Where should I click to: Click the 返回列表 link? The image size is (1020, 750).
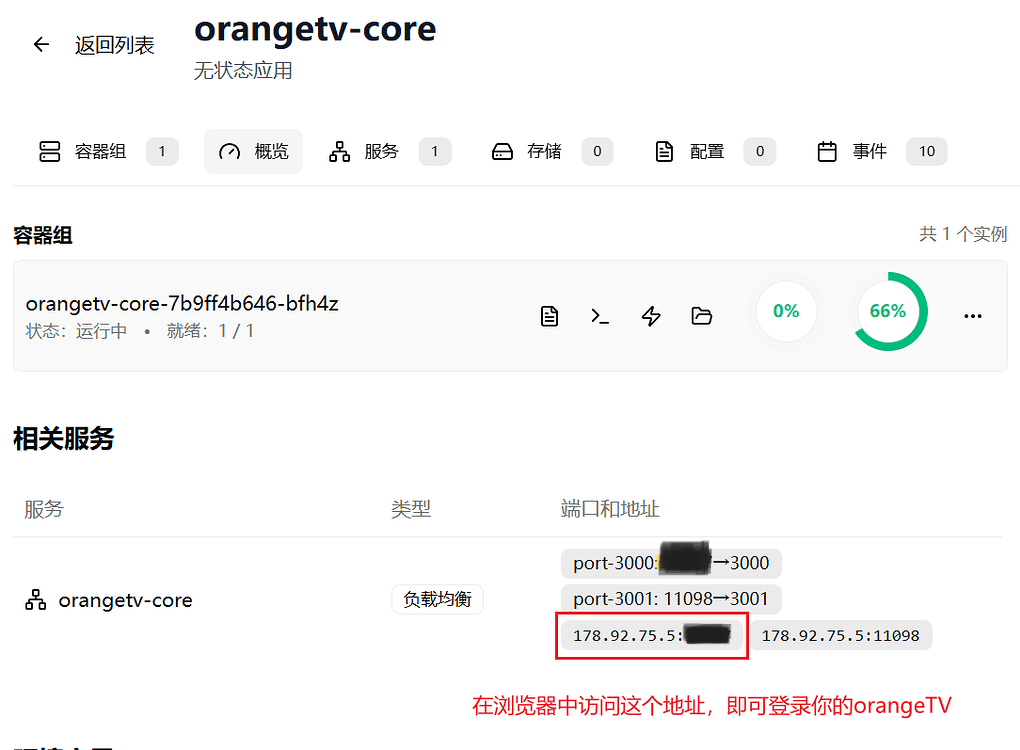114,45
